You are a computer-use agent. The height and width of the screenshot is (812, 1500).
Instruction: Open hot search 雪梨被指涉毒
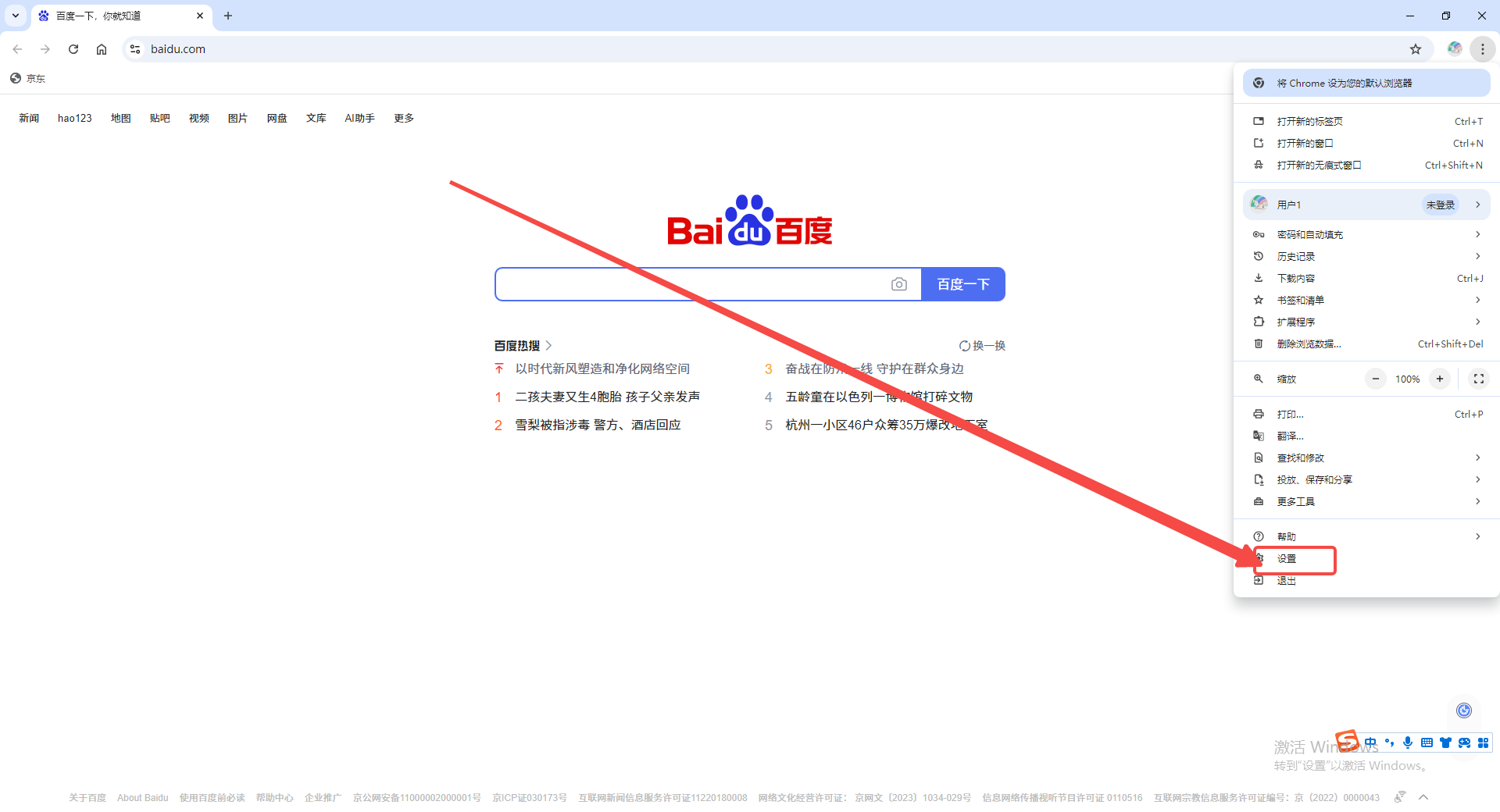(598, 425)
